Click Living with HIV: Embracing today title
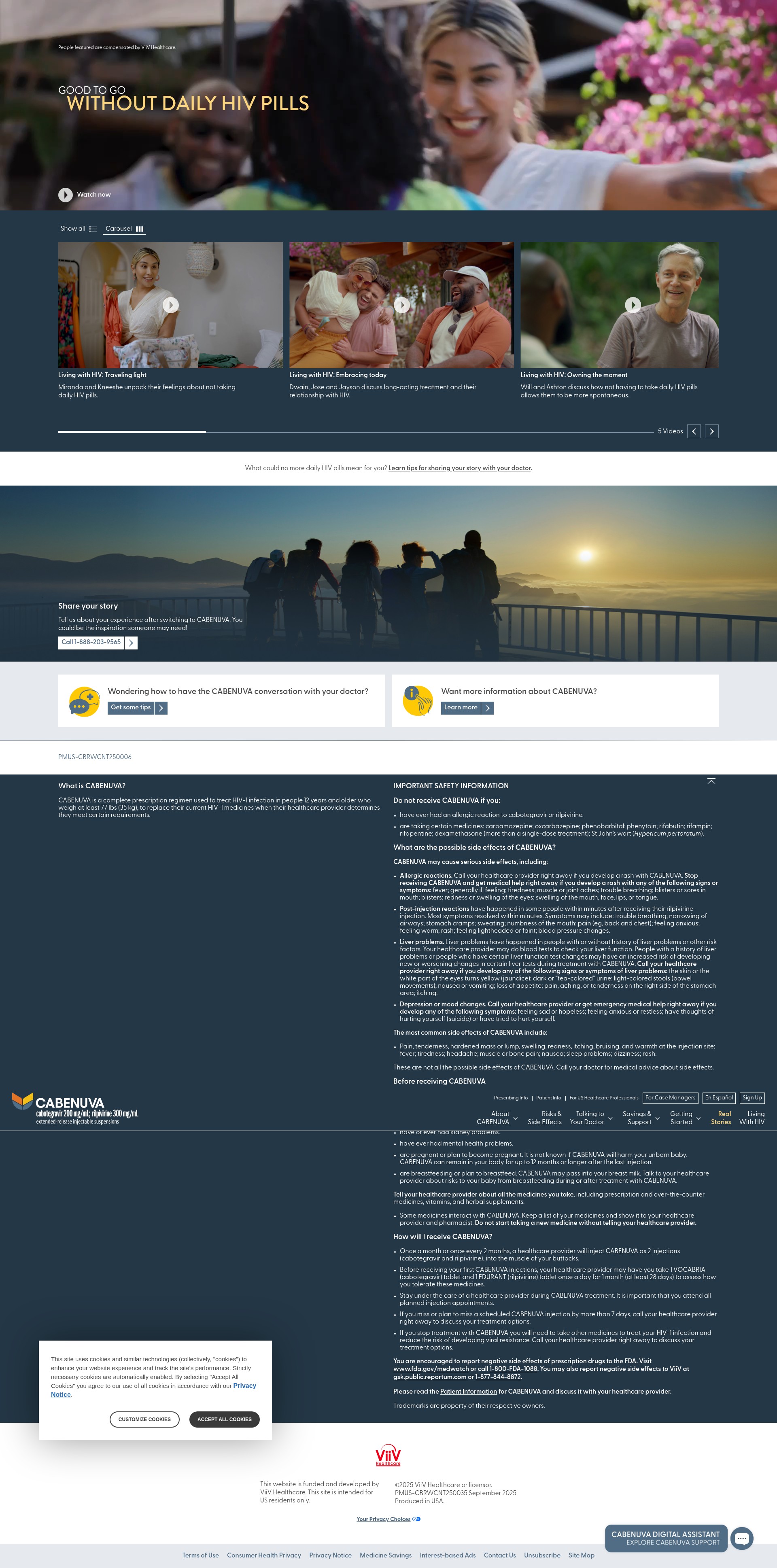The width and height of the screenshot is (777, 1568). (338, 375)
